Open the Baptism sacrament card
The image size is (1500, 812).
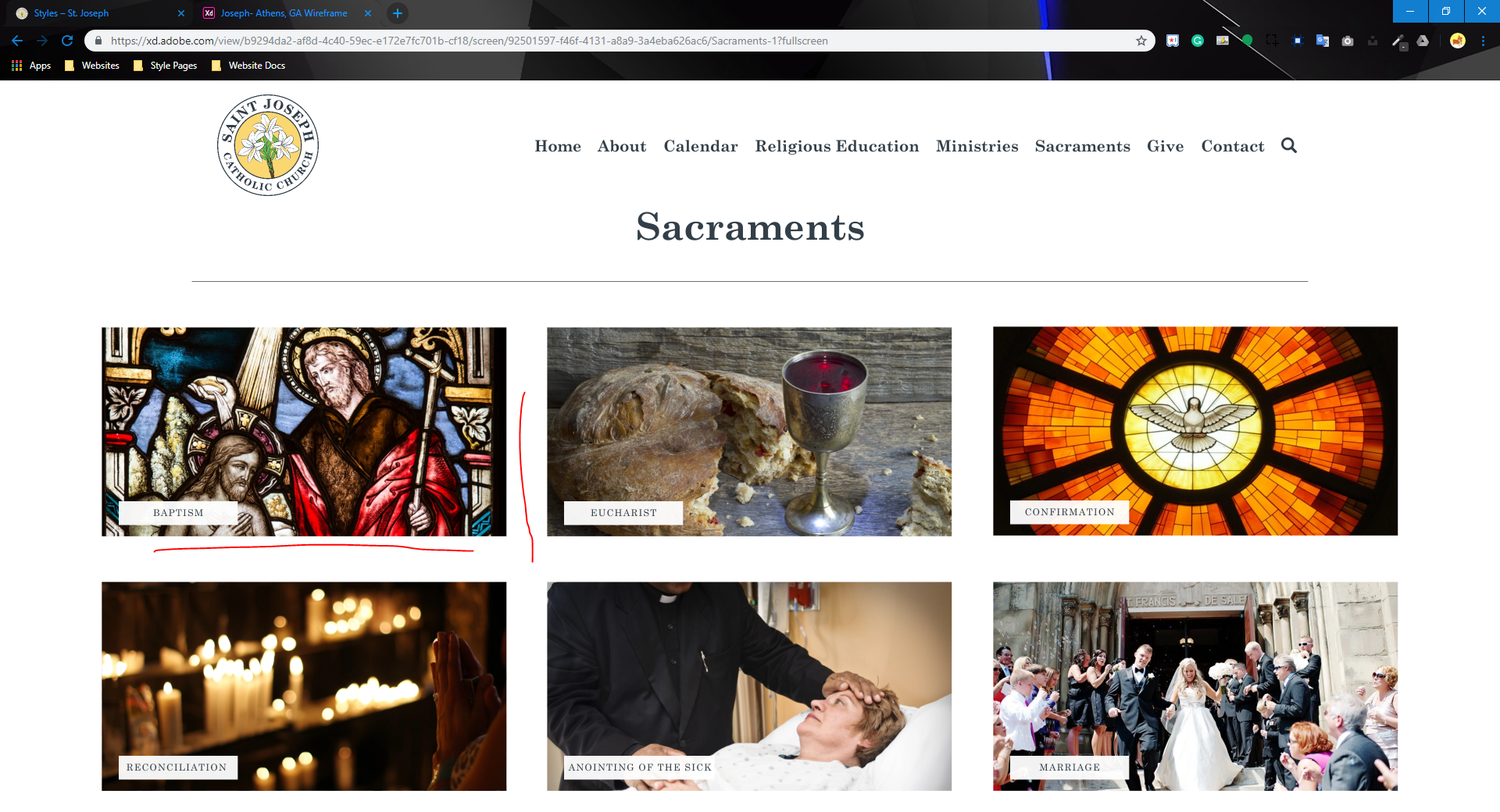coord(304,432)
